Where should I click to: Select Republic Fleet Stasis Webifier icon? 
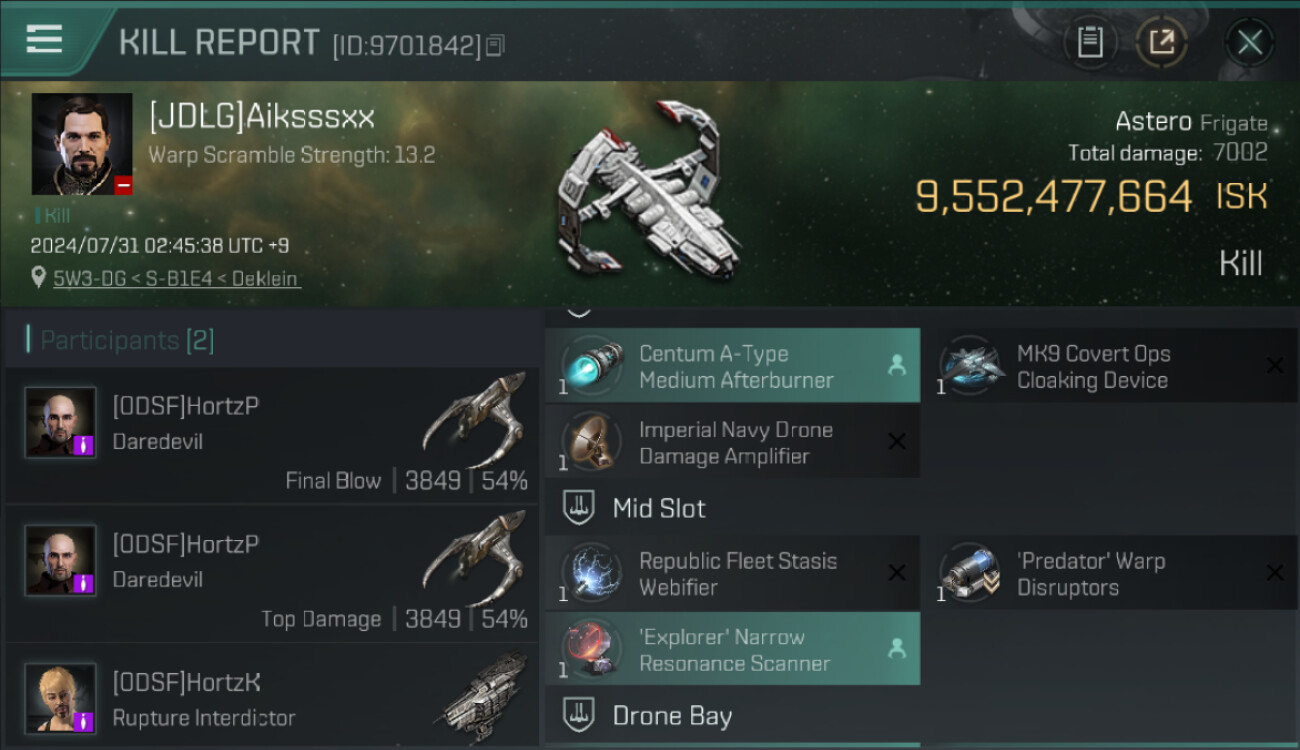[591, 574]
